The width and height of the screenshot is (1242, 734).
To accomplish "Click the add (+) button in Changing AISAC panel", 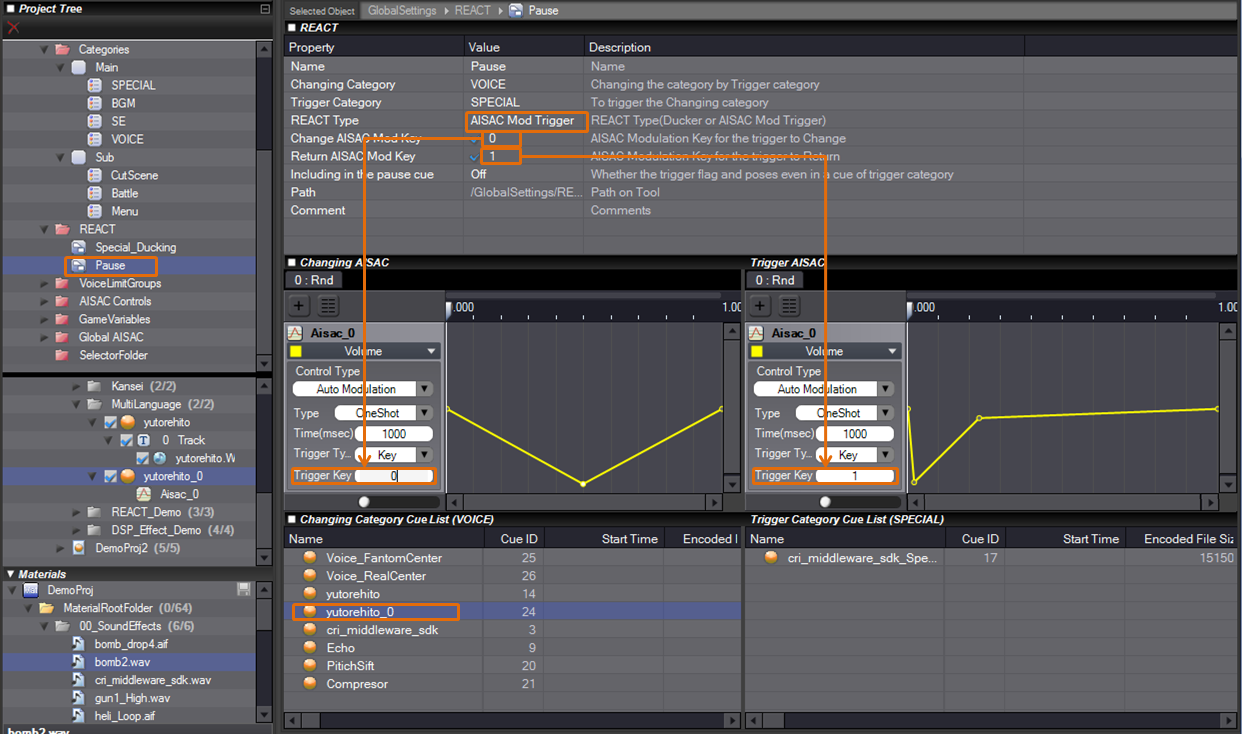I will (x=299, y=306).
